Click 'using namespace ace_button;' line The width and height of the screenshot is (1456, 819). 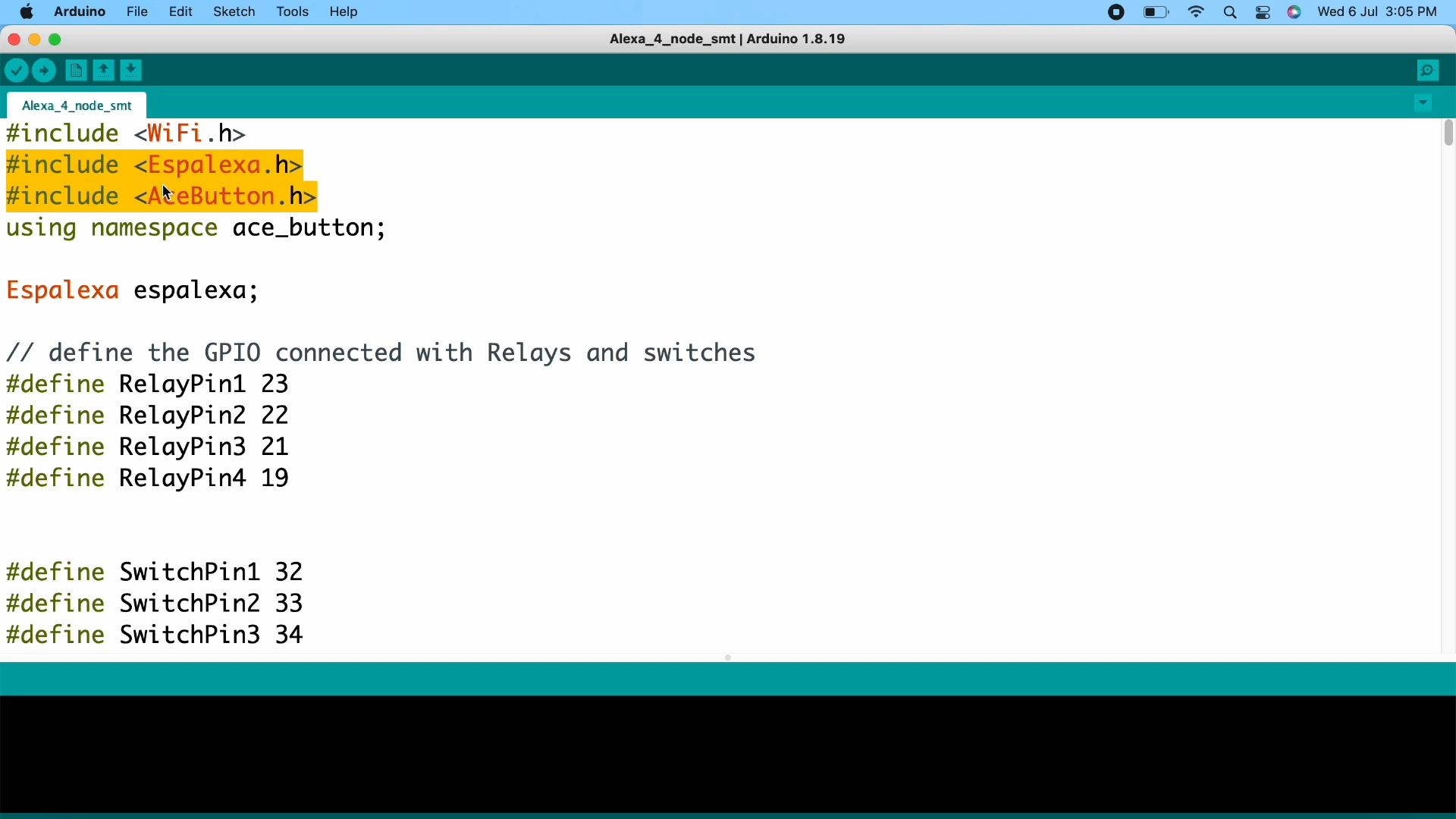tap(197, 229)
